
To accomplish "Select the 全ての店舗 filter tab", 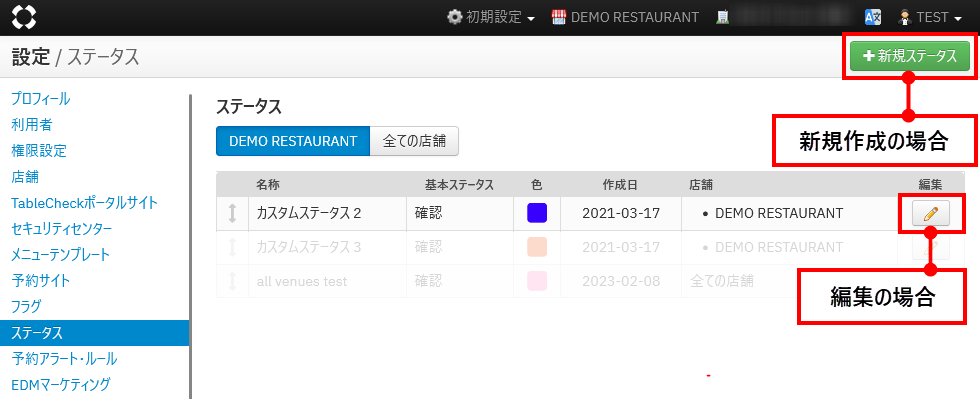I will (414, 141).
